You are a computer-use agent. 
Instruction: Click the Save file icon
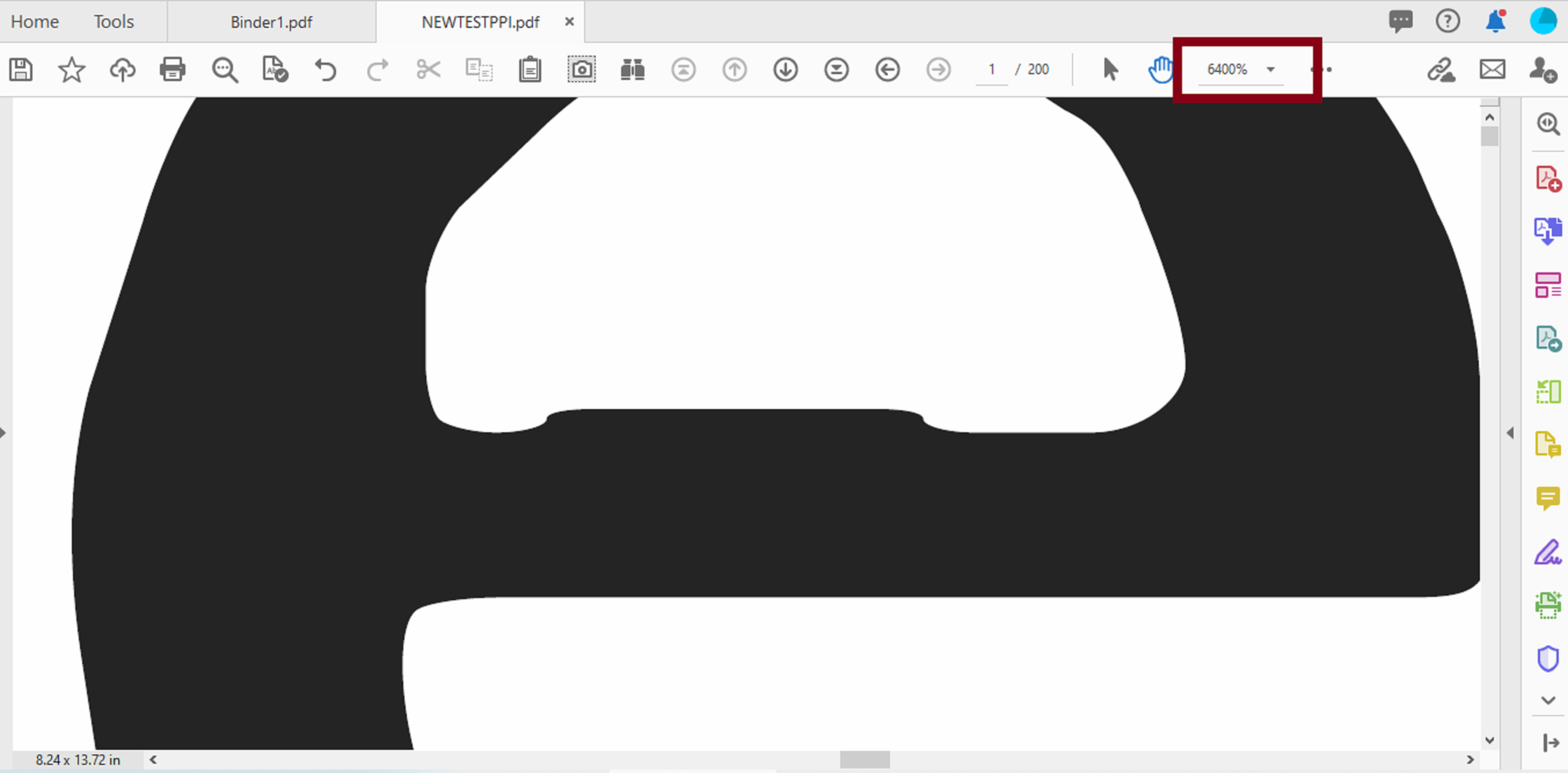21,69
